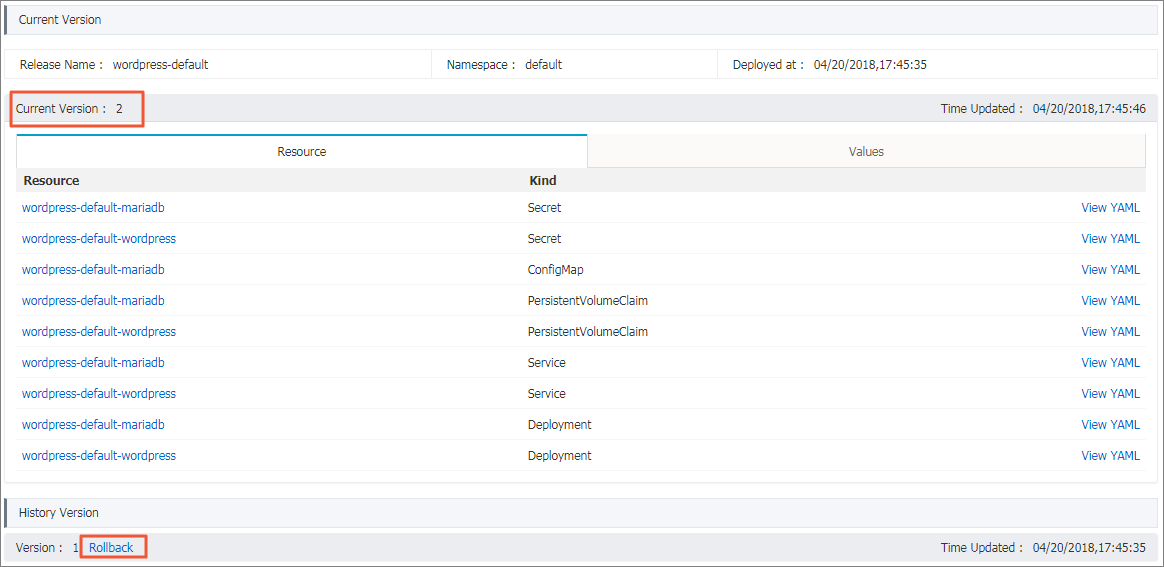Screen dimensions: 1164x567
Task: Click the Resource column header
Action: (51, 180)
